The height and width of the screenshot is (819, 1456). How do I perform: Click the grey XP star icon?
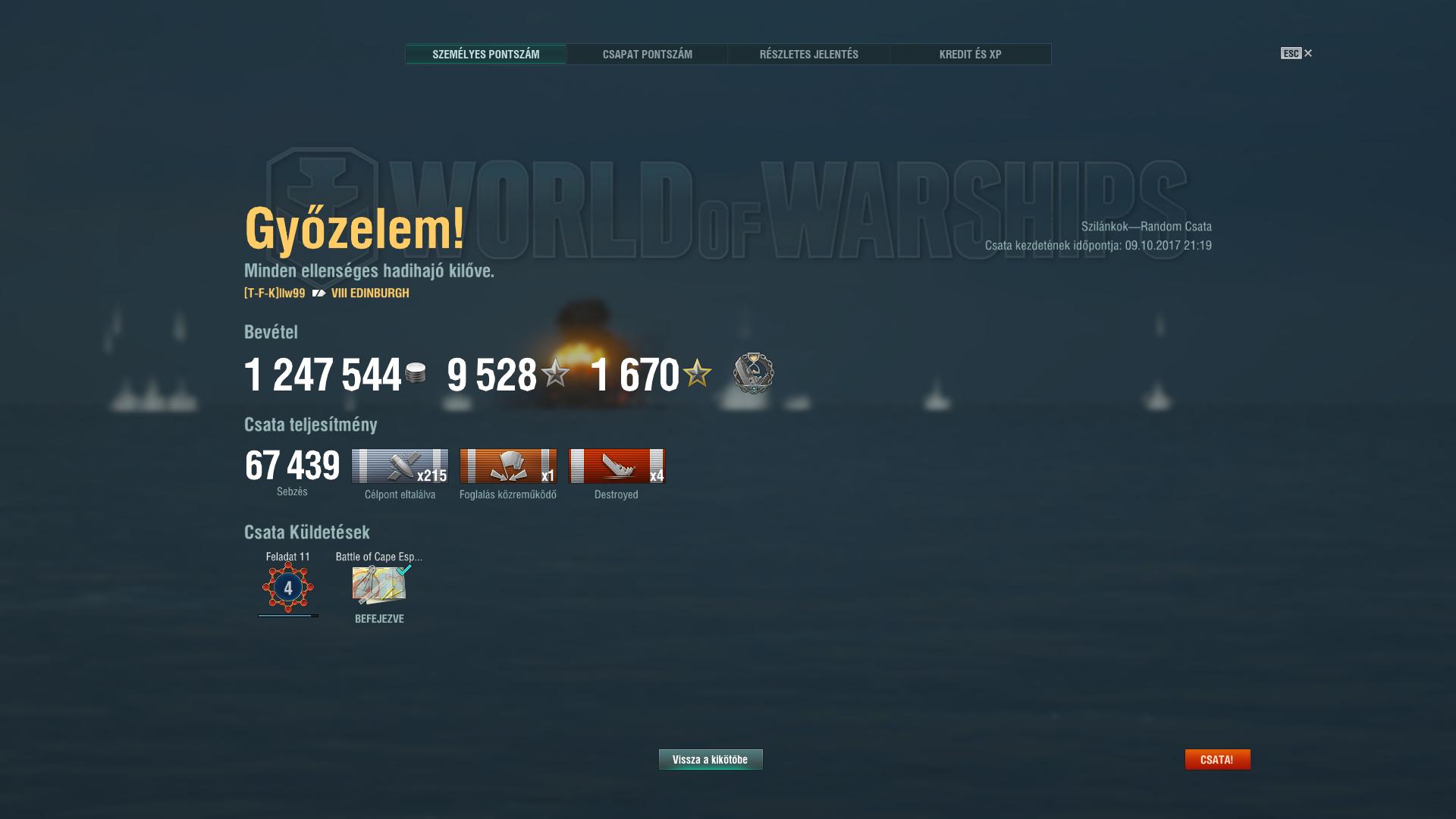click(555, 373)
